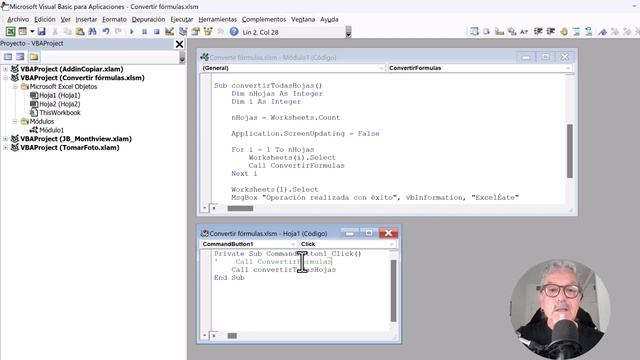The height and width of the screenshot is (360, 640).
Task: Open Find with the binoculars icon
Action: click(92, 31)
